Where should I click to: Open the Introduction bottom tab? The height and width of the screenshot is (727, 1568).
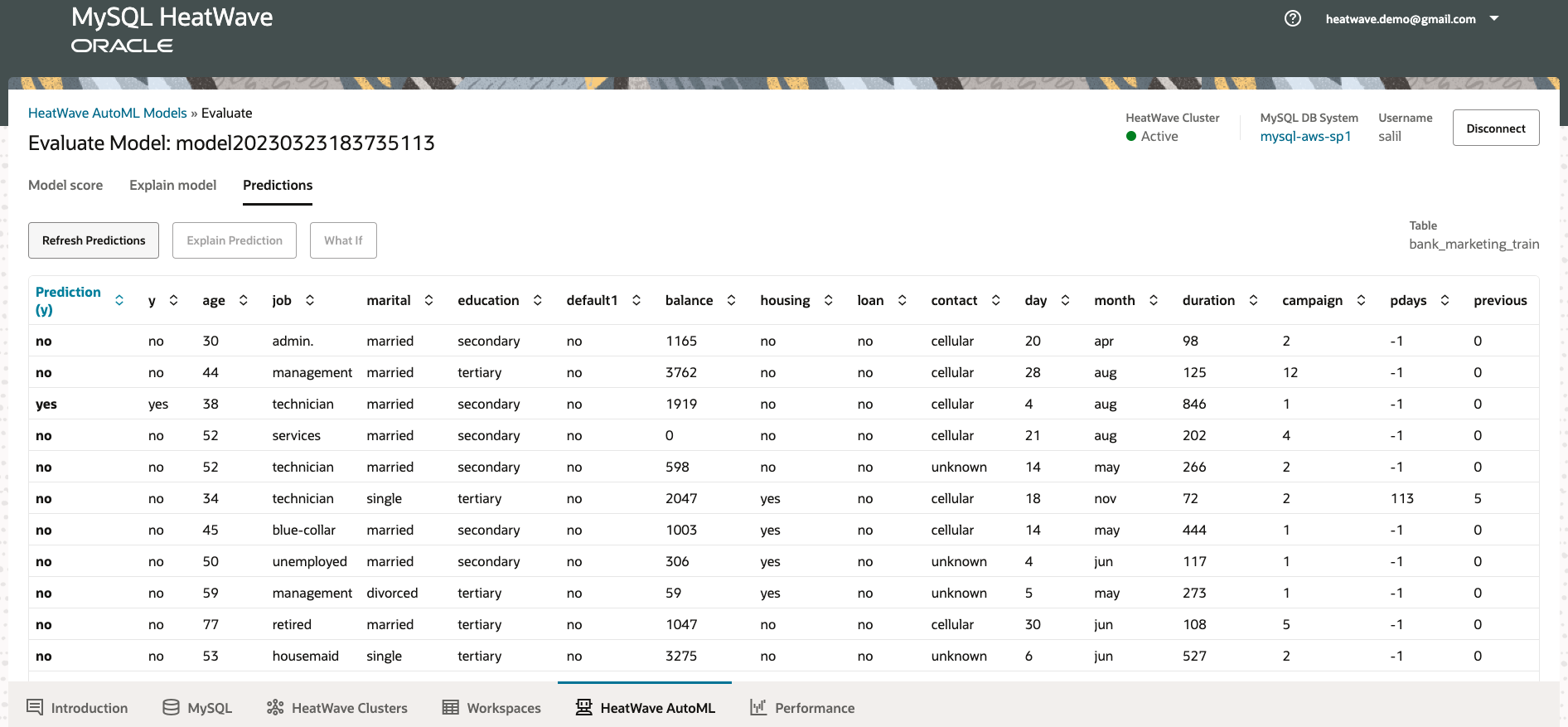pos(77,707)
